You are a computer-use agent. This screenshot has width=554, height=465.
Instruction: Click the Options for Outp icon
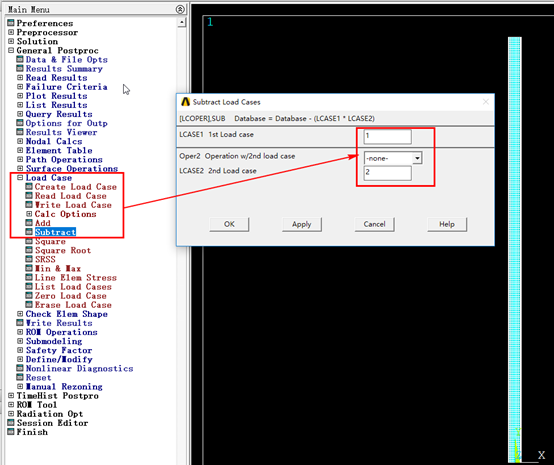click(20, 123)
